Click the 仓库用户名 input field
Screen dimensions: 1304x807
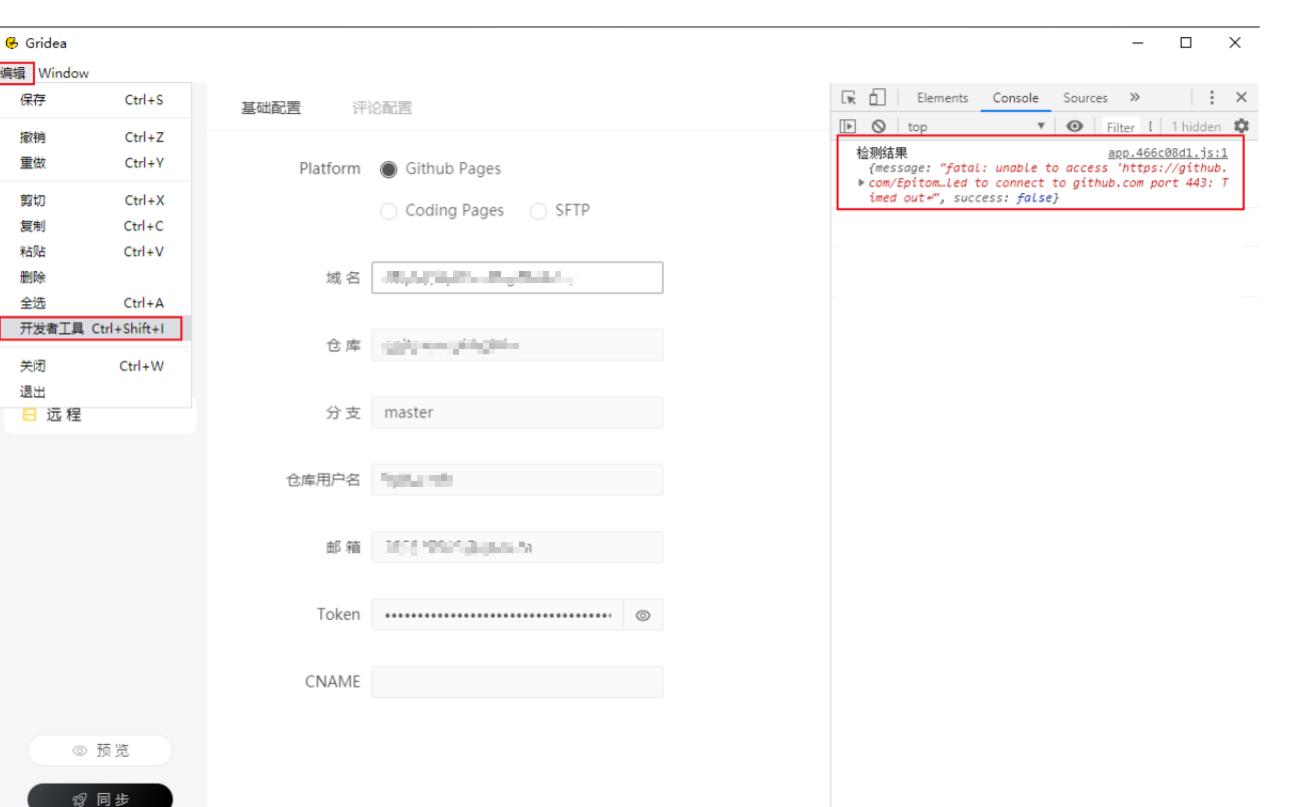click(517, 480)
